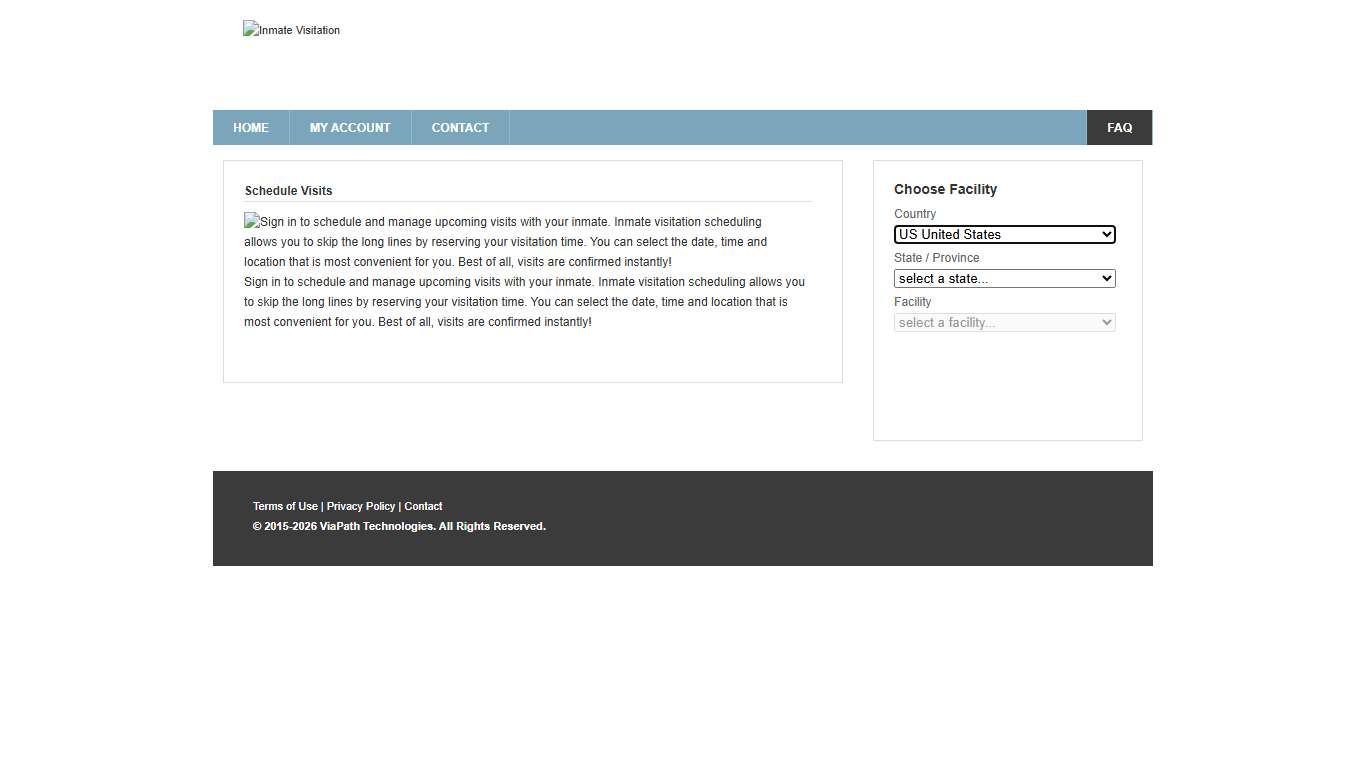Click the blue navigation bar background
The width and height of the screenshot is (1366, 768).
[x=790, y=127]
